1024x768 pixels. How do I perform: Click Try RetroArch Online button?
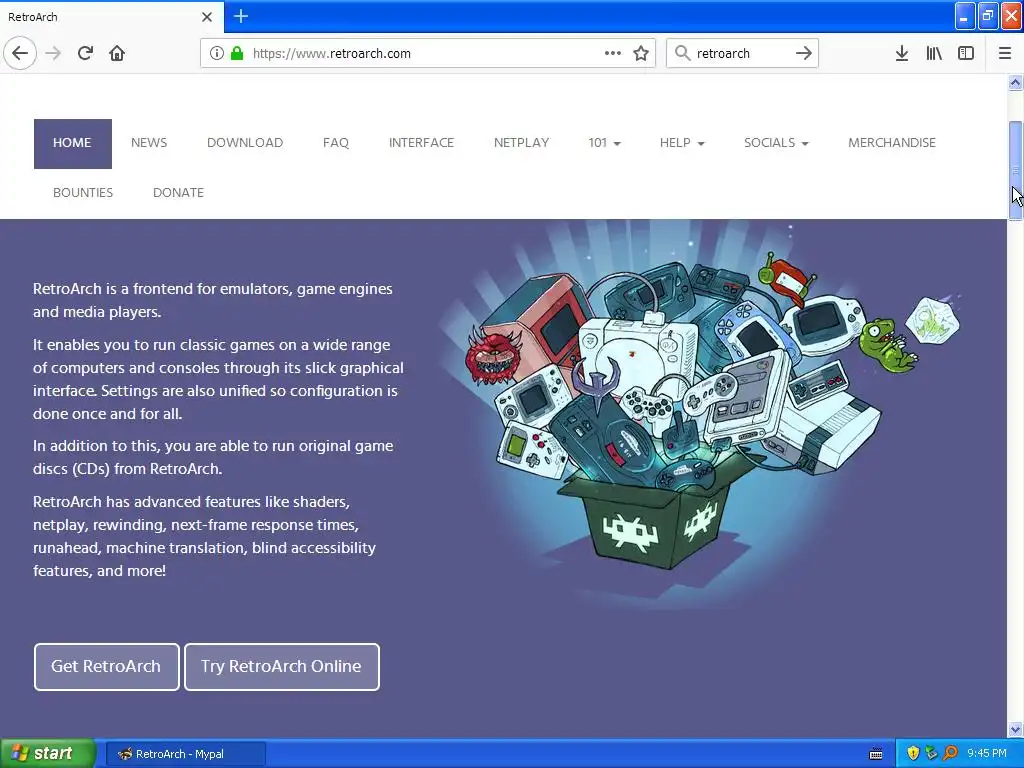tap(281, 667)
